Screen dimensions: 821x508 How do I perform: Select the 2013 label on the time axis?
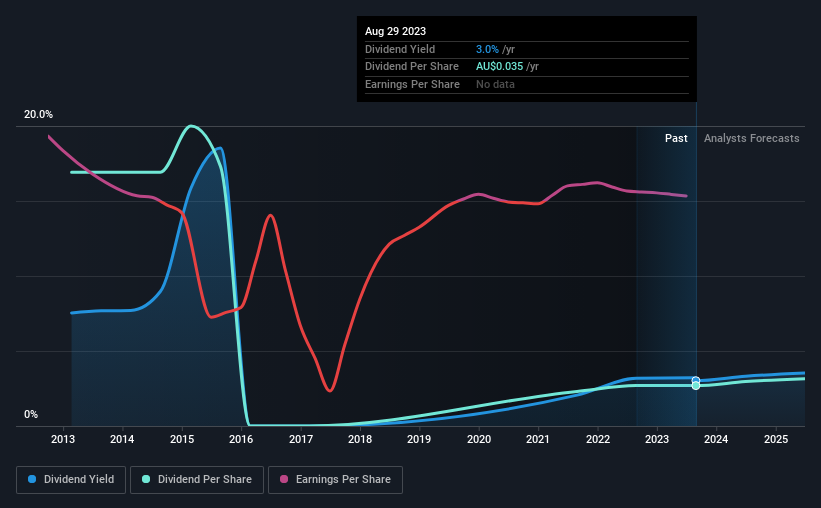click(63, 439)
